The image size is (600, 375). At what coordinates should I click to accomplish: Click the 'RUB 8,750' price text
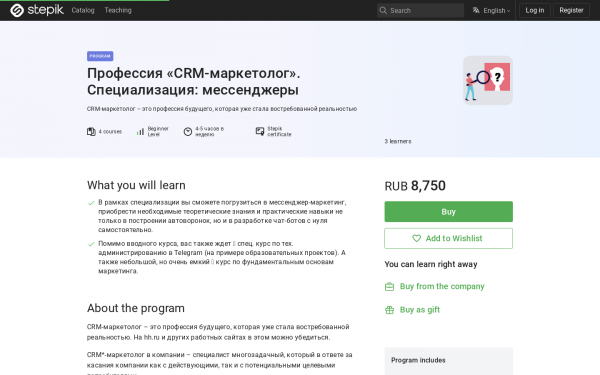click(415, 186)
